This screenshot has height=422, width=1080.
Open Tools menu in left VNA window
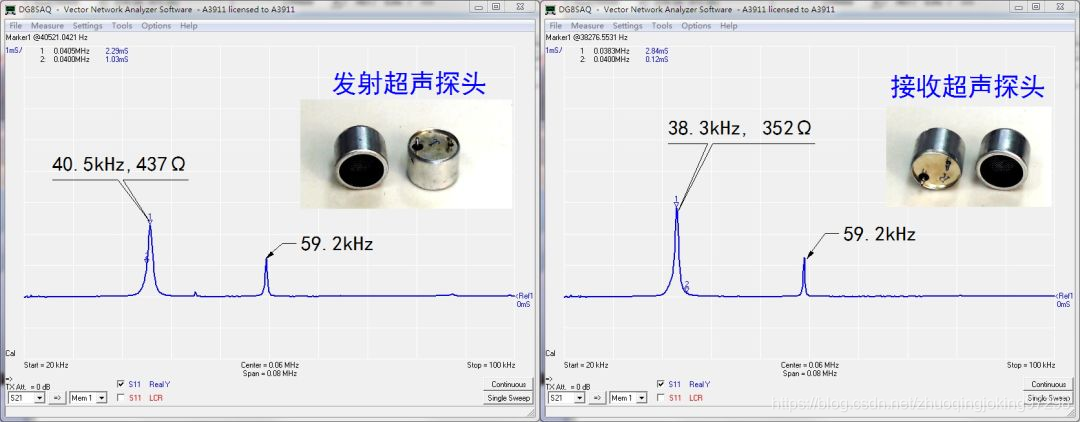coord(122,25)
